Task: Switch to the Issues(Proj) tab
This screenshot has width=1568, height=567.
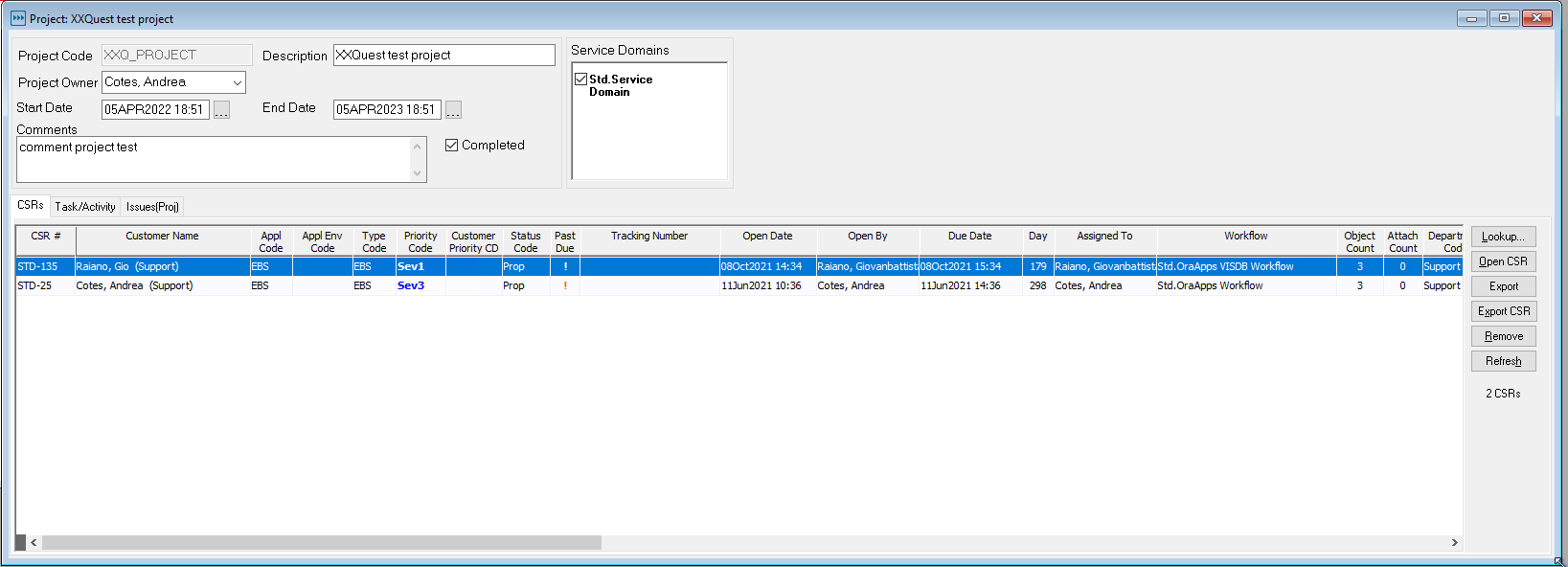Action: [152, 207]
